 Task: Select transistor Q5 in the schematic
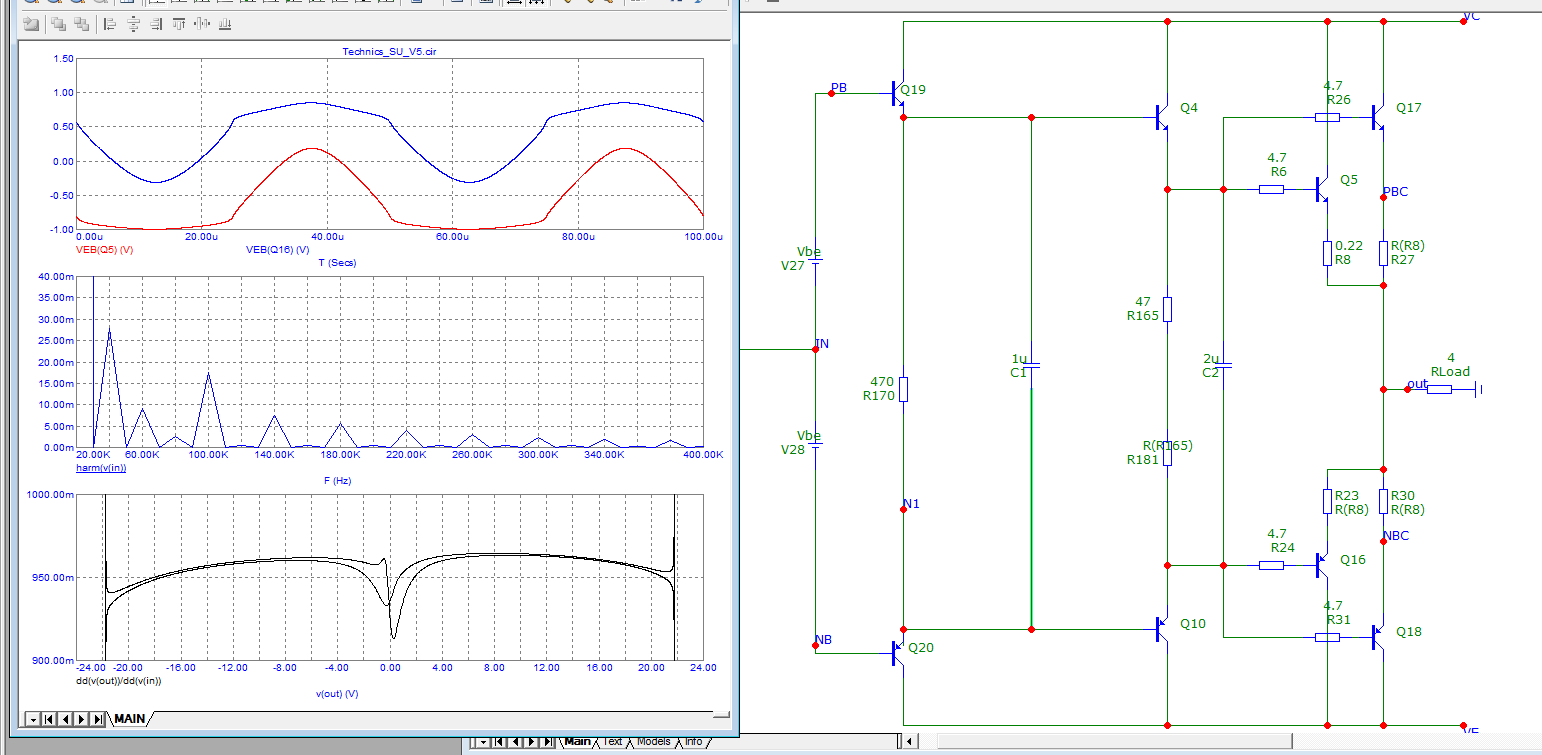[1321, 189]
